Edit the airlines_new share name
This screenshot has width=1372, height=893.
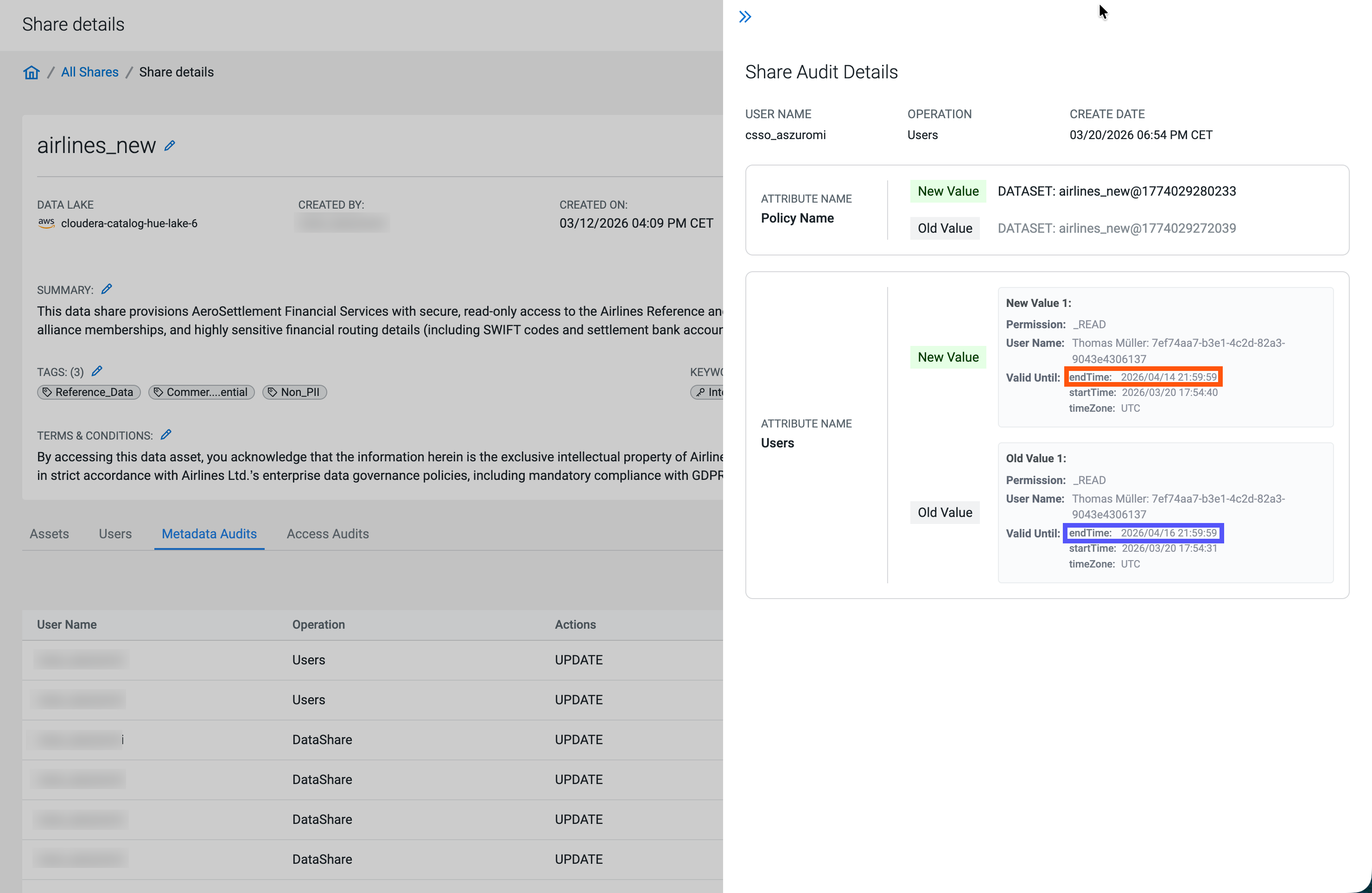coord(170,146)
